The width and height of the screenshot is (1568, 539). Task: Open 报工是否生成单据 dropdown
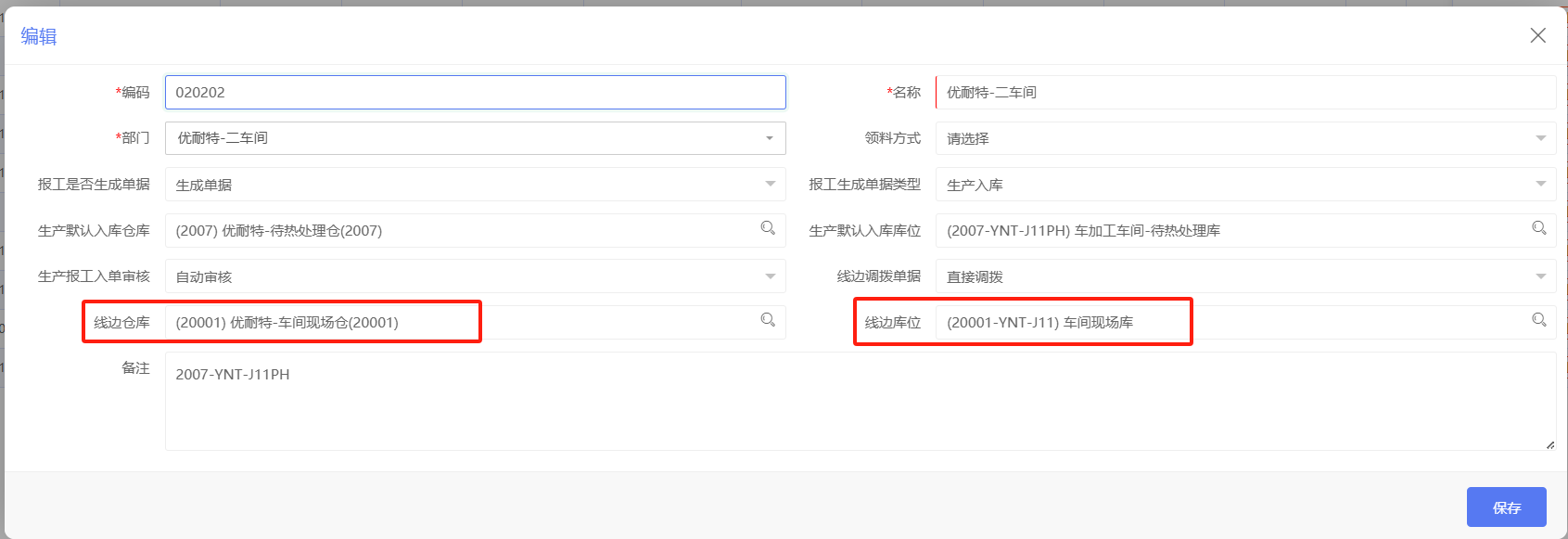pyautogui.click(x=476, y=185)
